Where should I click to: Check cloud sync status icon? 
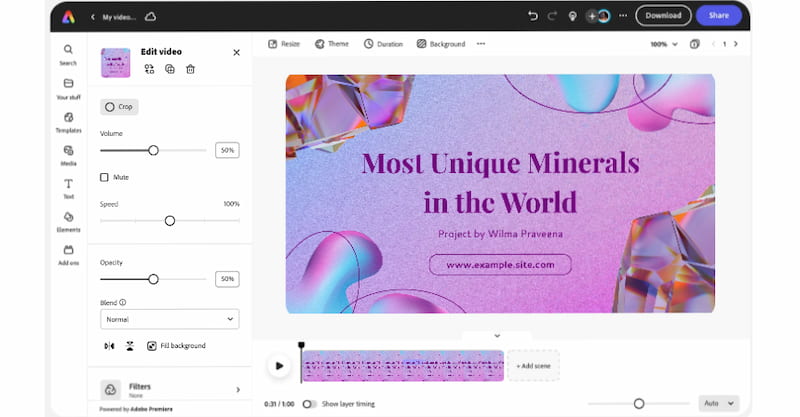(x=151, y=17)
